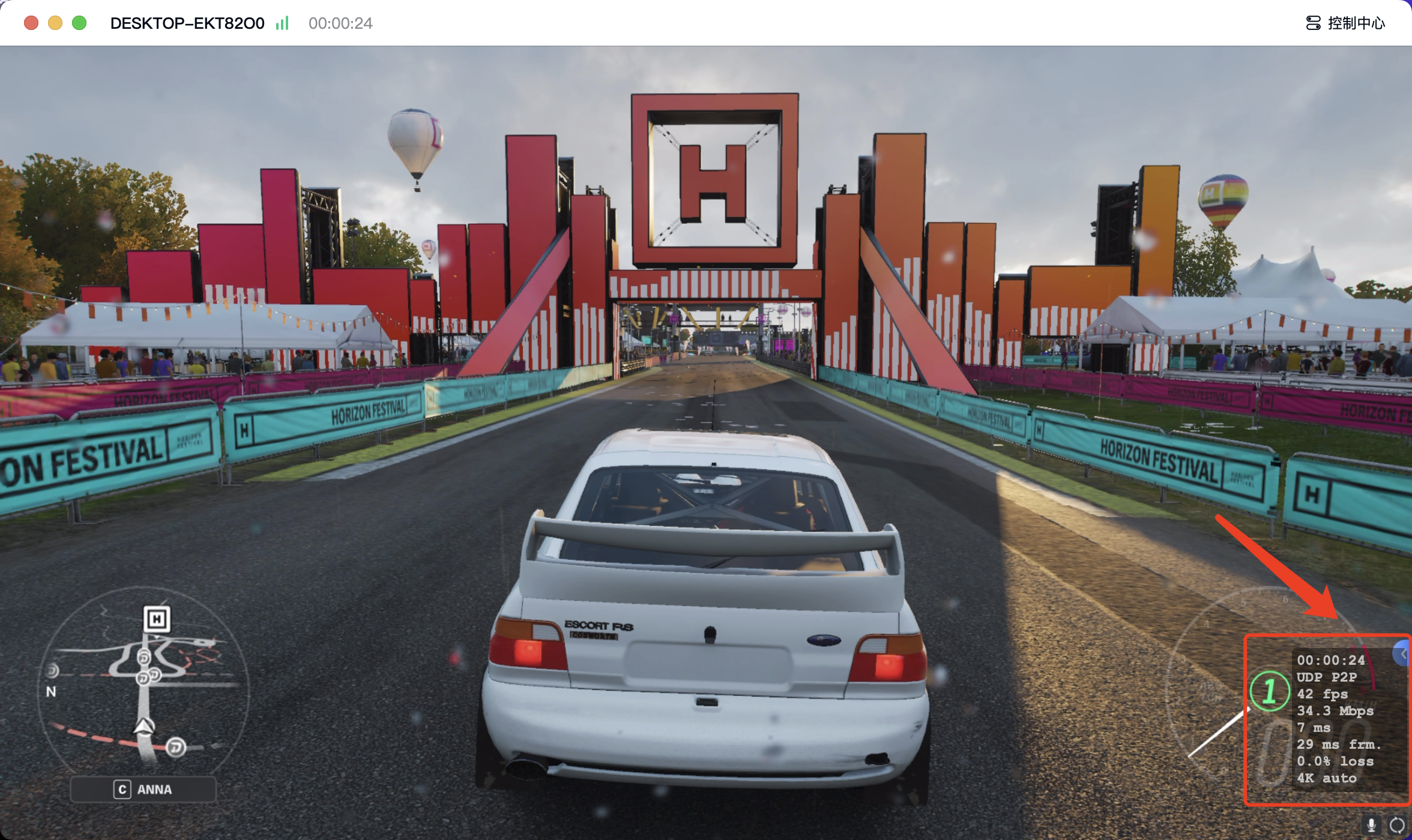Click the "DESKTOP-EKT82OO" title text
This screenshot has width=1412, height=840.
(x=187, y=23)
